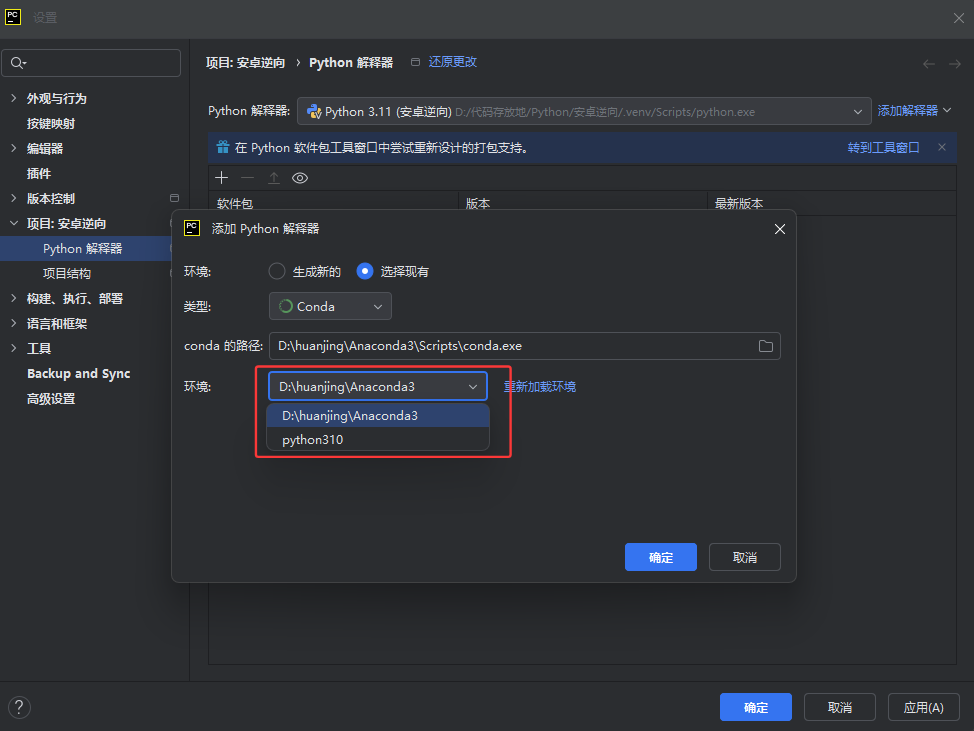Select Python 解释器 in settings tree
Image resolution: width=974 pixels, height=731 pixels.
tap(83, 248)
